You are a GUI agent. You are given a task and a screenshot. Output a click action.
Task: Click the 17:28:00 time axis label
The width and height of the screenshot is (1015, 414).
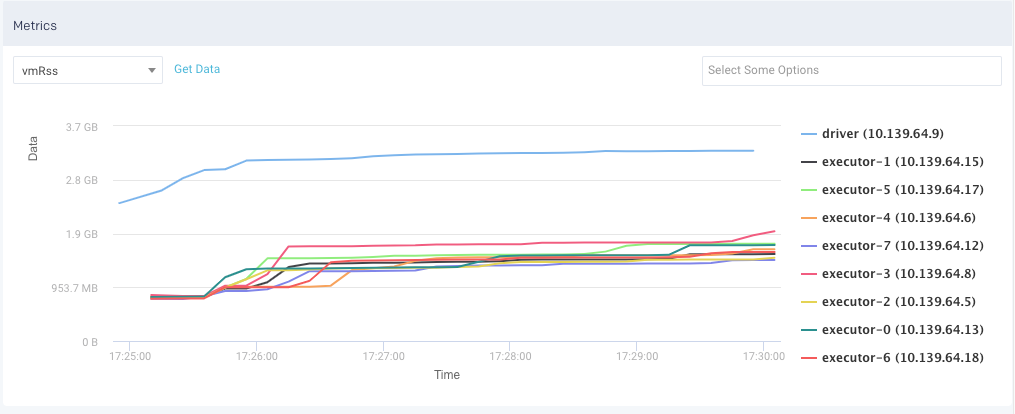click(511, 355)
